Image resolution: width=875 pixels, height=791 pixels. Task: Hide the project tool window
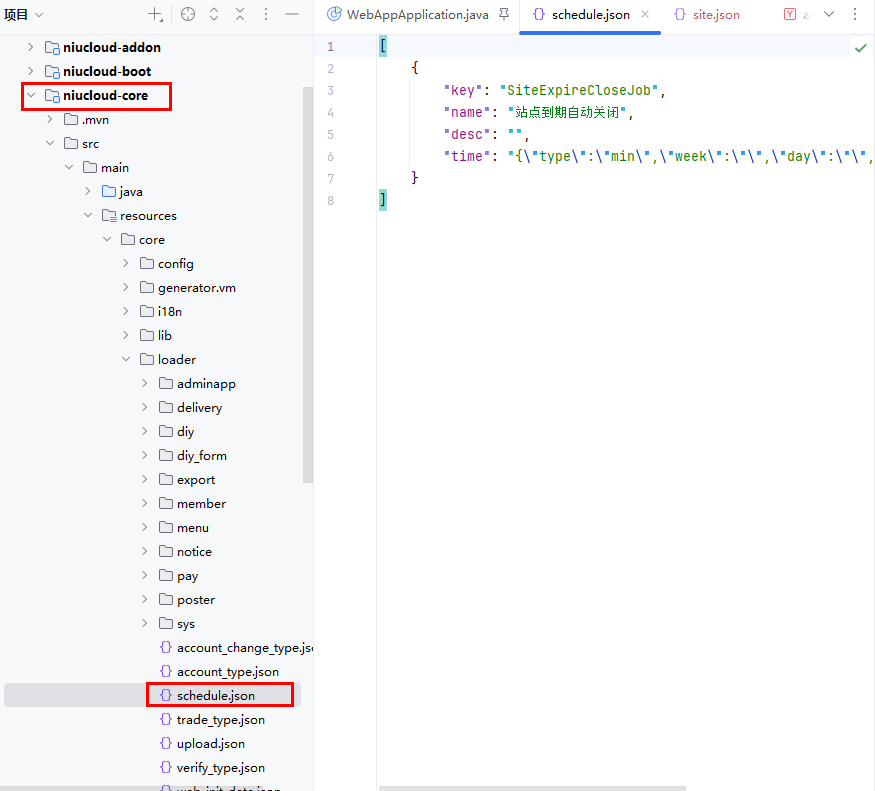(x=292, y=15)
